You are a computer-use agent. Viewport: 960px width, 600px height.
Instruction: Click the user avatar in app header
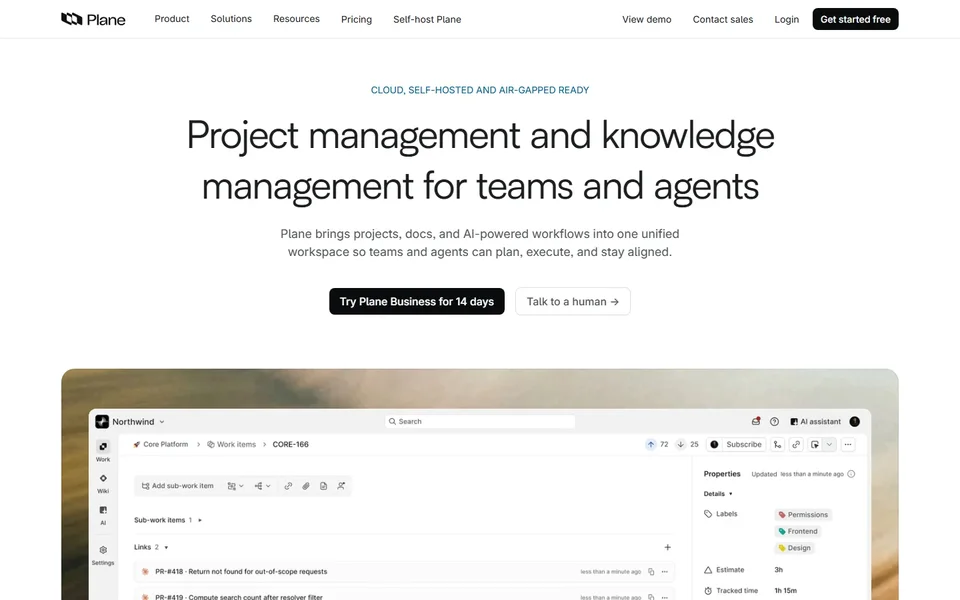tap(855, 421)
